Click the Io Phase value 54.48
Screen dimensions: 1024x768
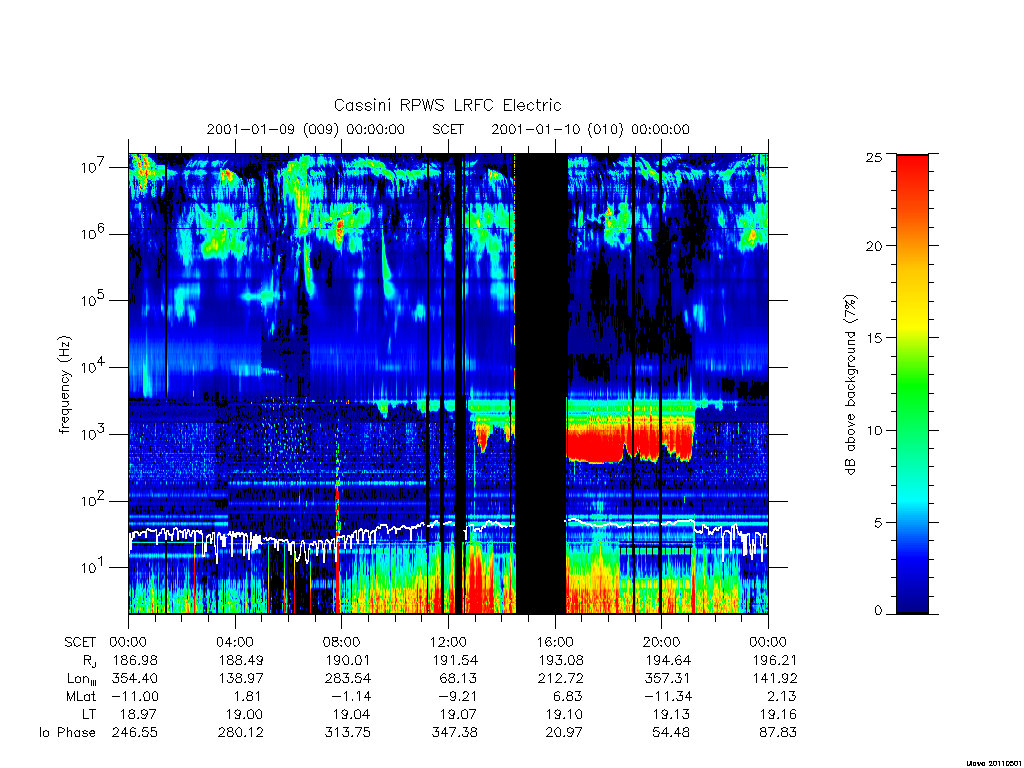(x=671, y=733)
